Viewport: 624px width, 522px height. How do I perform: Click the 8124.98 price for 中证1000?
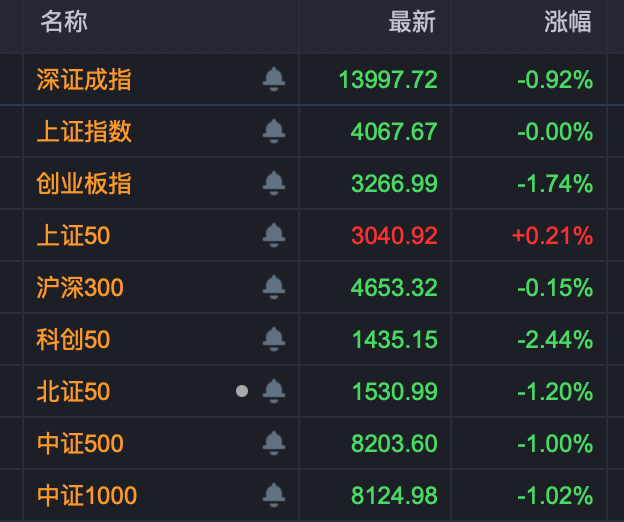coord(394,496)
